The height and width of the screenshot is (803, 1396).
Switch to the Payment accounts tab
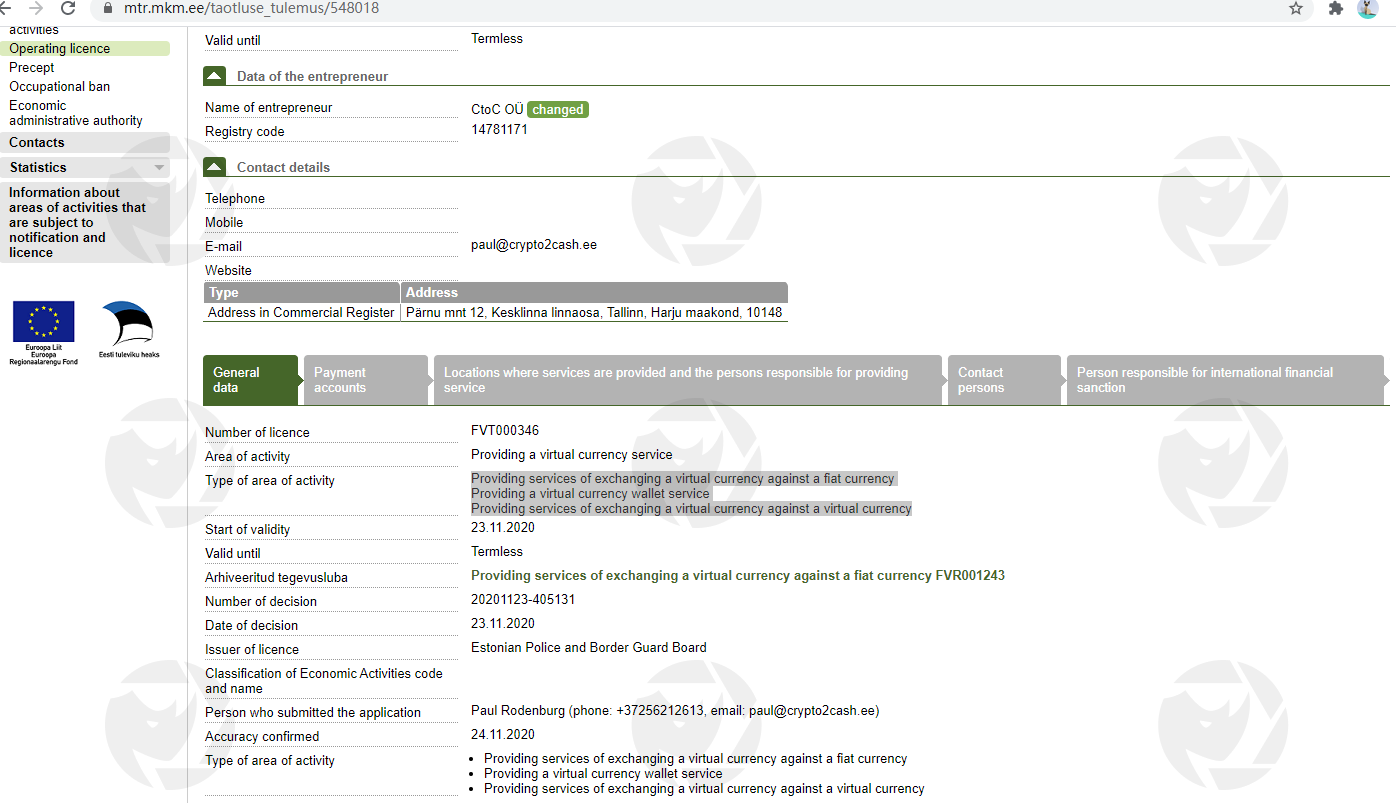pos(365,380)
